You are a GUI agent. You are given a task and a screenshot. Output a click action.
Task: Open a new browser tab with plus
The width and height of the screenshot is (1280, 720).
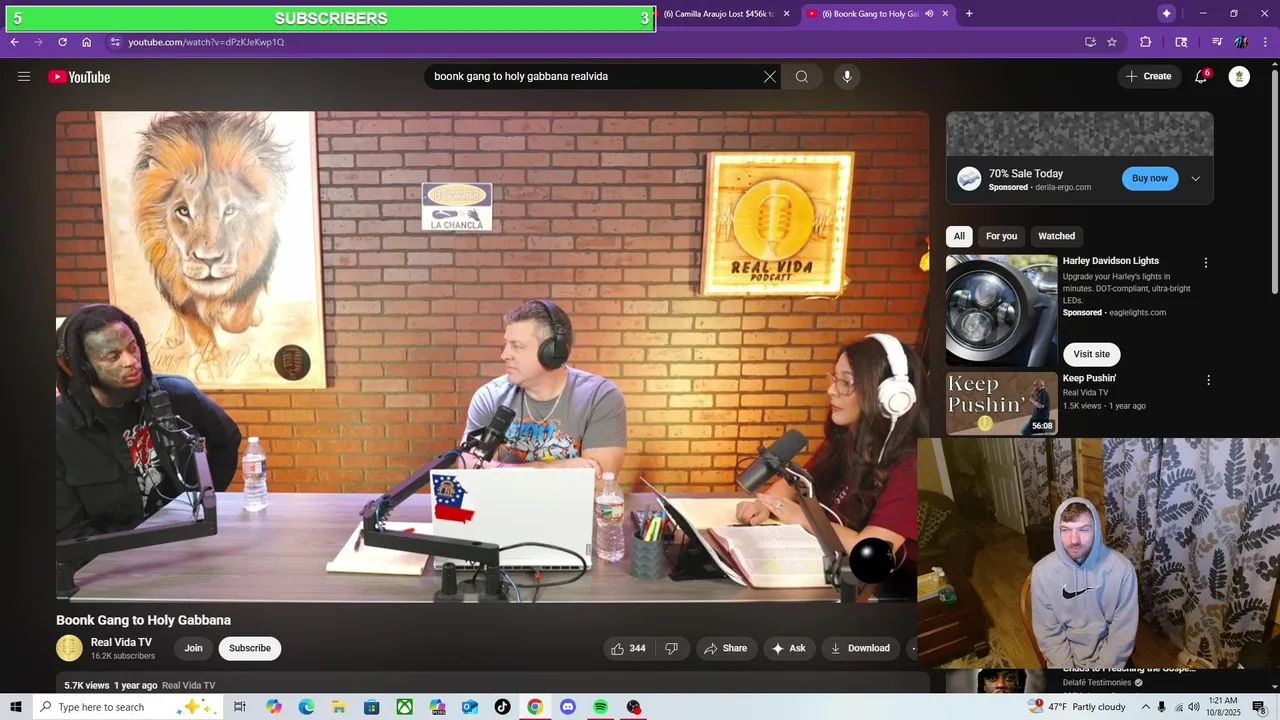click(x=969, y=14)
